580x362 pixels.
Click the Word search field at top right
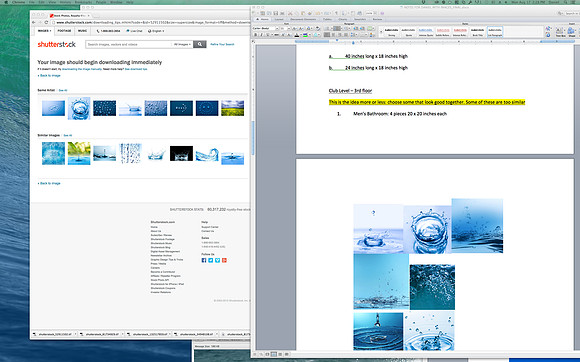(572, 13)
